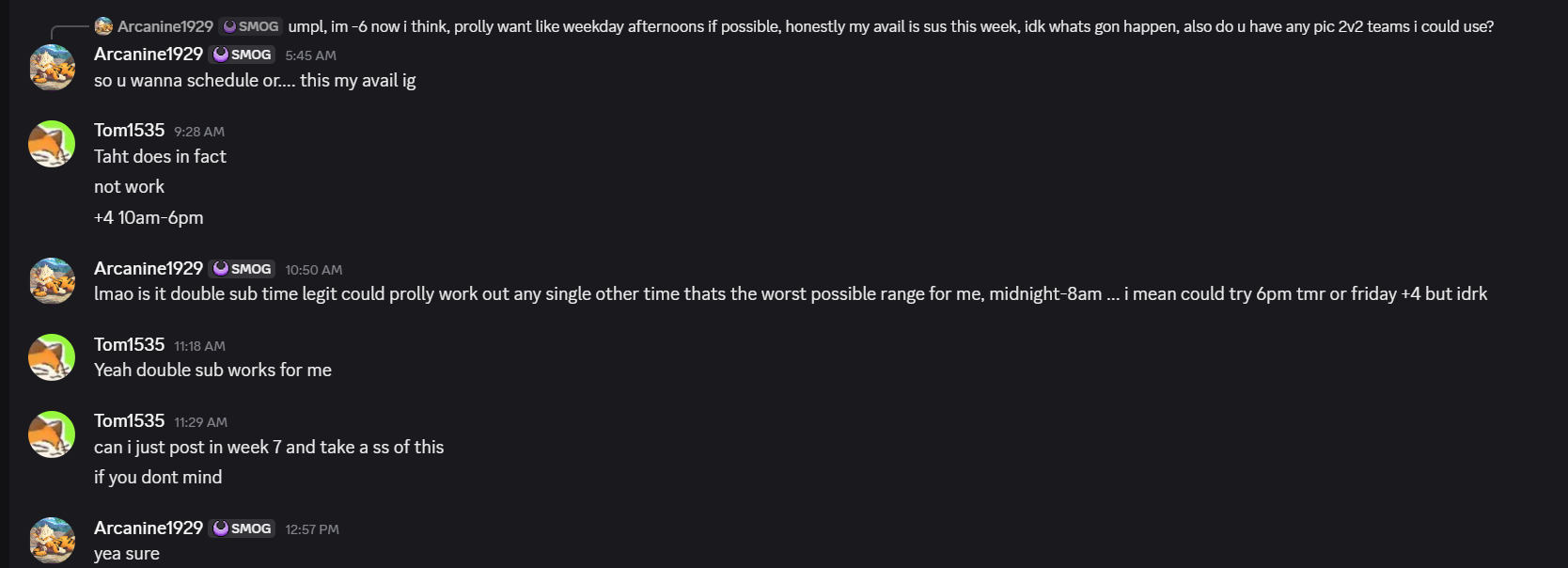Click the SMOG tag on the 12:57 PM message
The height and width of the screenshot is (568, 1568).
click(243, 529)
